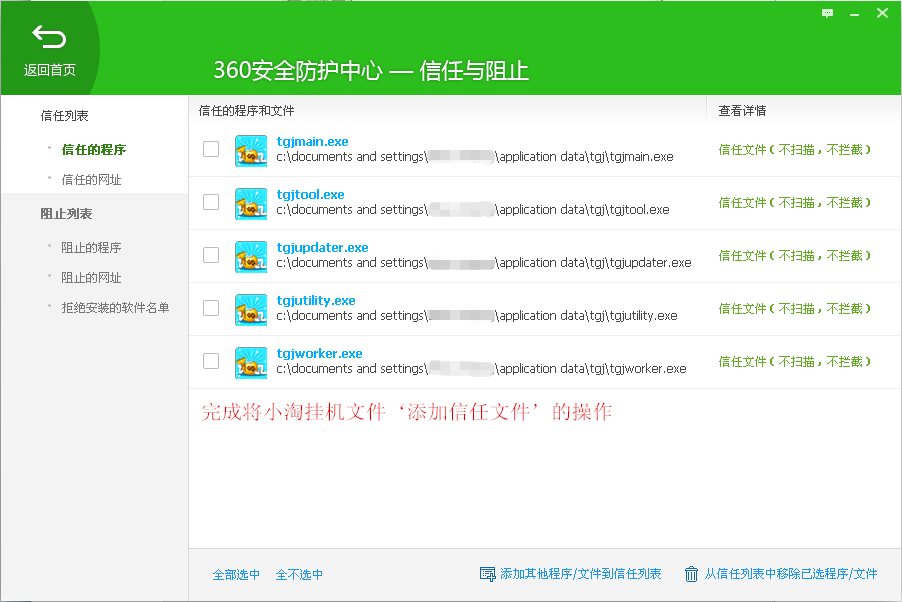View trust details for tgjupdater.exe
This screenshot has height=602, width=902.
(x=794, y=256)
